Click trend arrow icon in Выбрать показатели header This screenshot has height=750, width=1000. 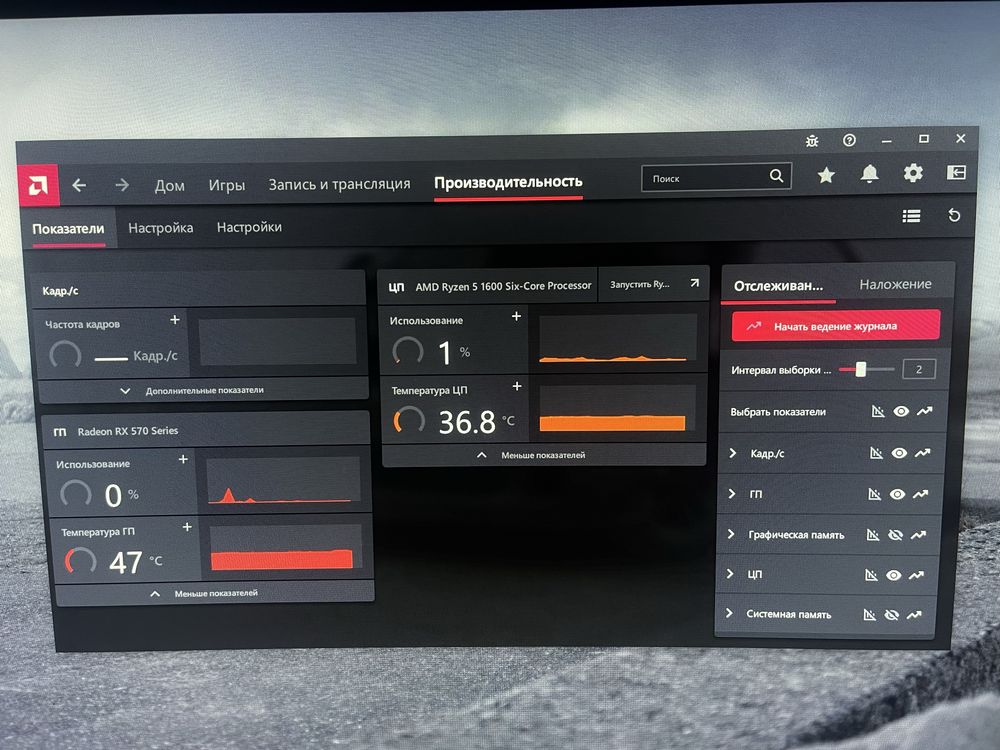click(924, 411)
